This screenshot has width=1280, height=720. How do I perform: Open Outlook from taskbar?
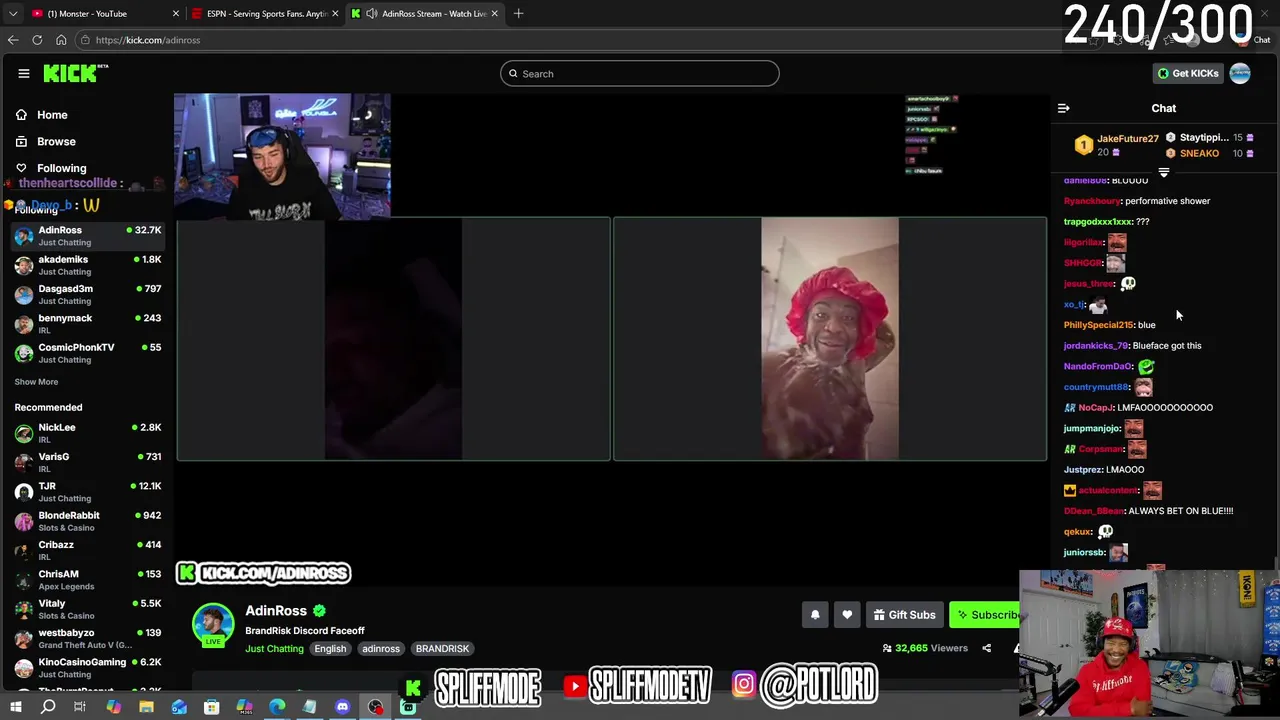(x=179, y=708)
